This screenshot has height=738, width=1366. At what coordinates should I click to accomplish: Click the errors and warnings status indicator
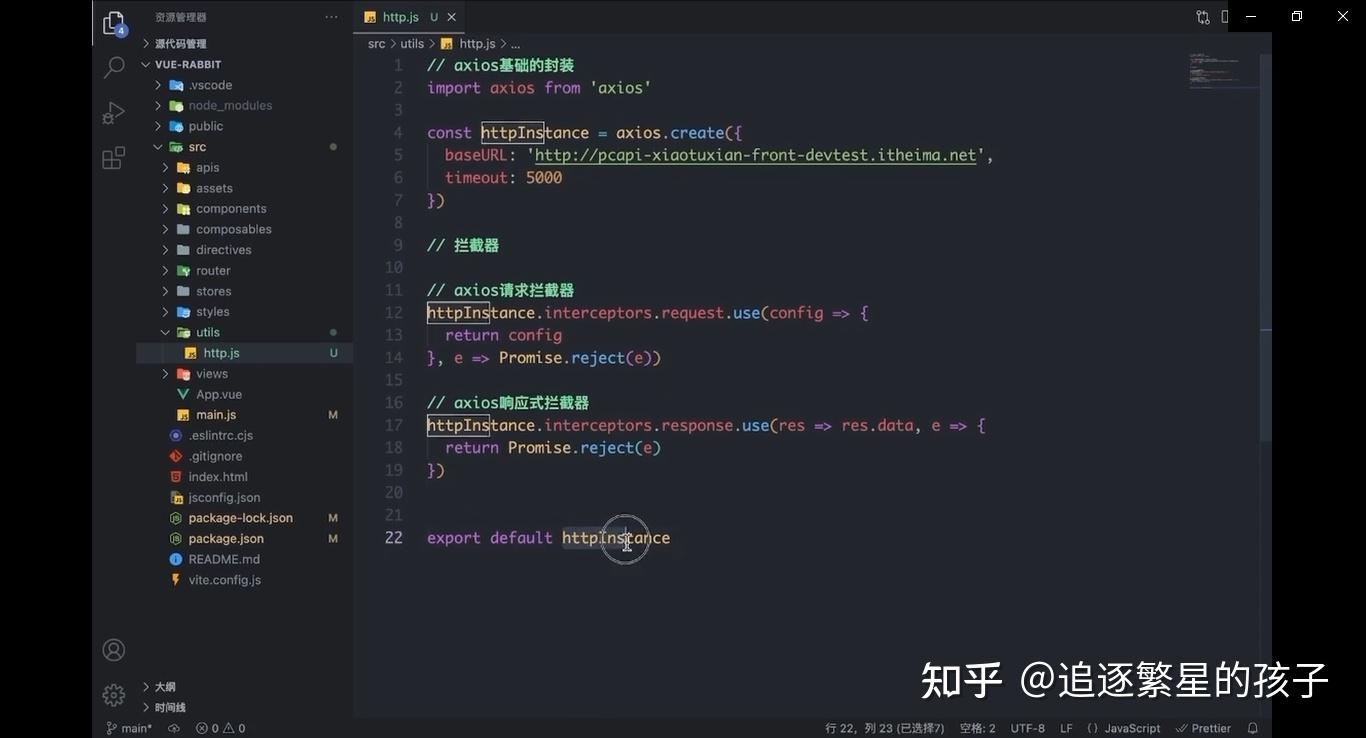tap(220, 728)
